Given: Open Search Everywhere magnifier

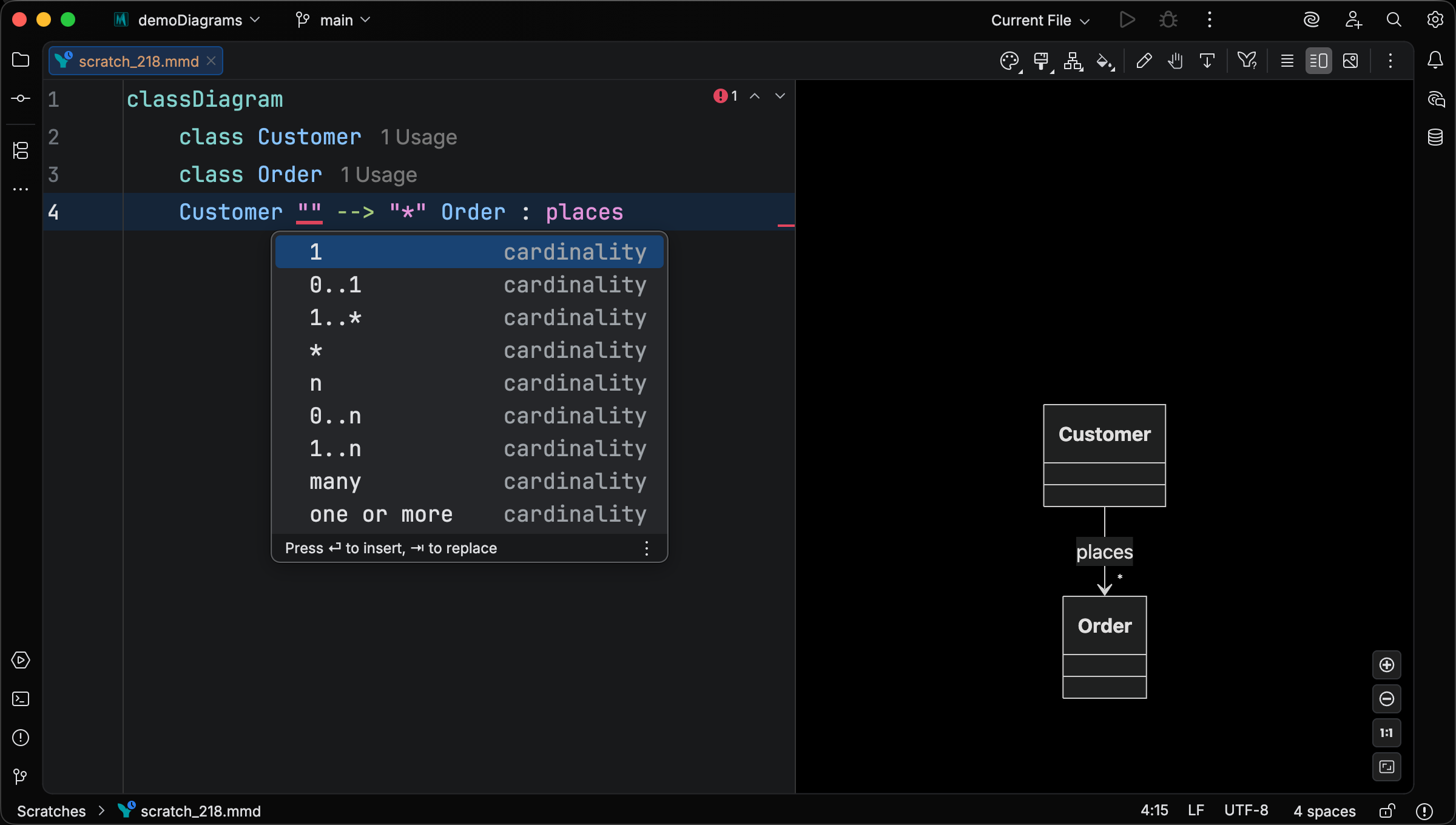Looking at the screenshot, I should 1394,20.
